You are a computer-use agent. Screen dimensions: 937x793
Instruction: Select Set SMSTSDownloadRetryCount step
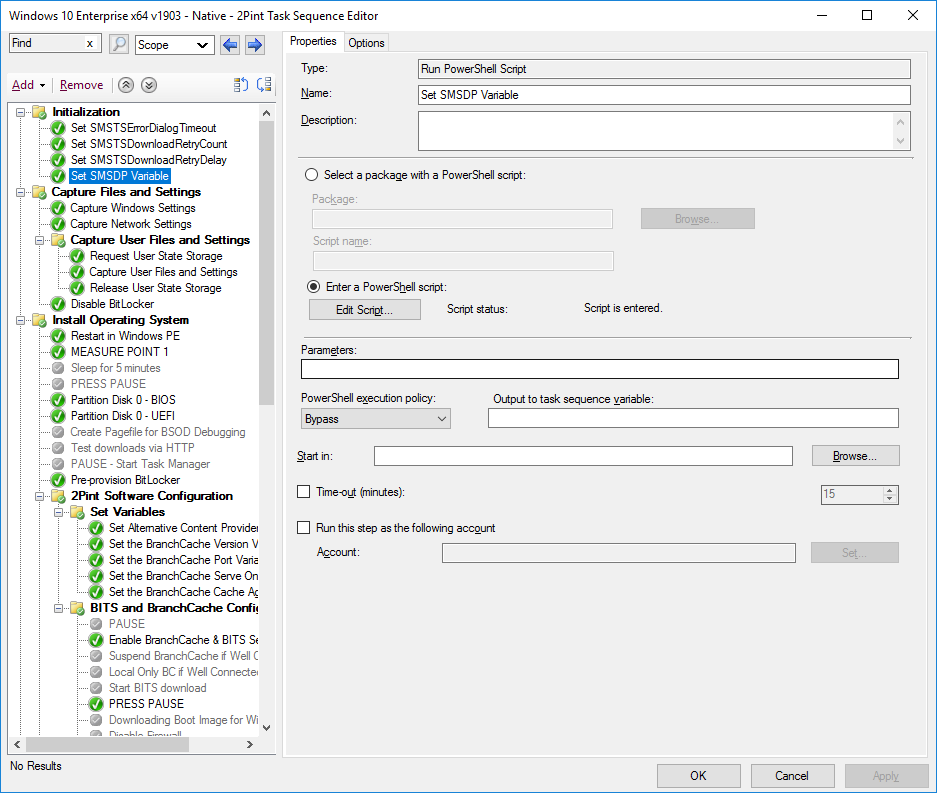tap(149, 144)
